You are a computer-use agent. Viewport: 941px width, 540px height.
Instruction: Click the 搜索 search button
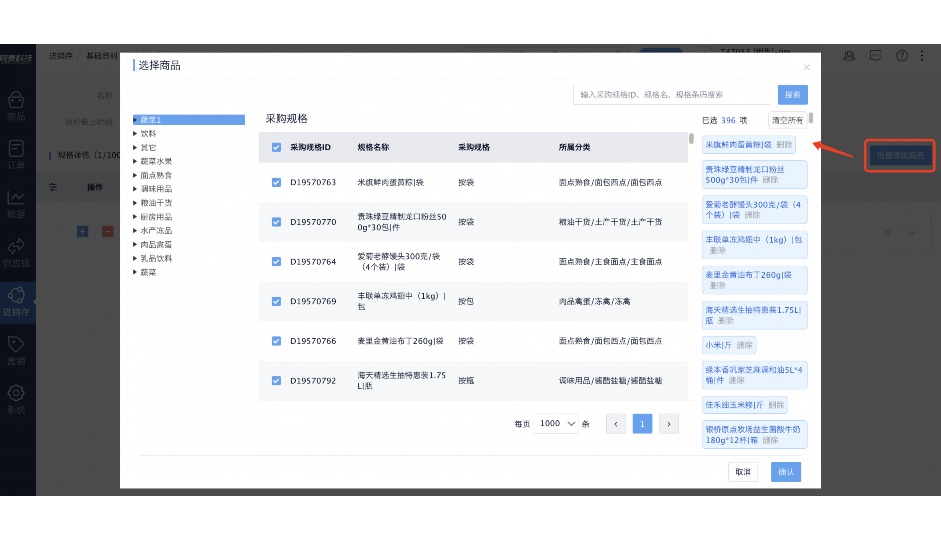[x=792, y=95]
